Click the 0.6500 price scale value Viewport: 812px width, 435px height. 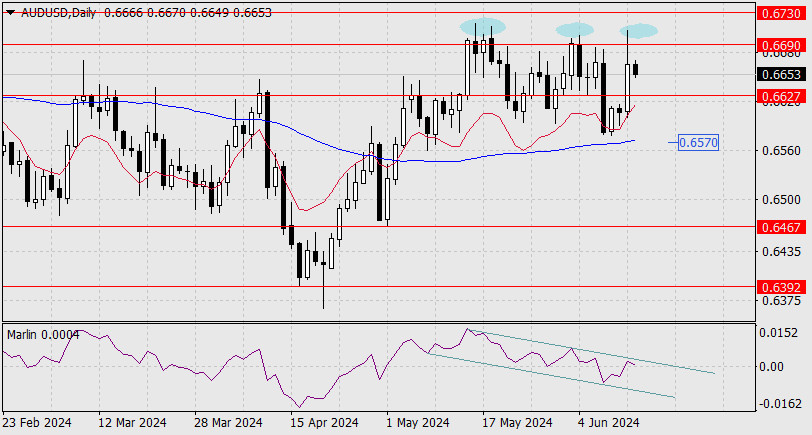[x=781, y=199]
